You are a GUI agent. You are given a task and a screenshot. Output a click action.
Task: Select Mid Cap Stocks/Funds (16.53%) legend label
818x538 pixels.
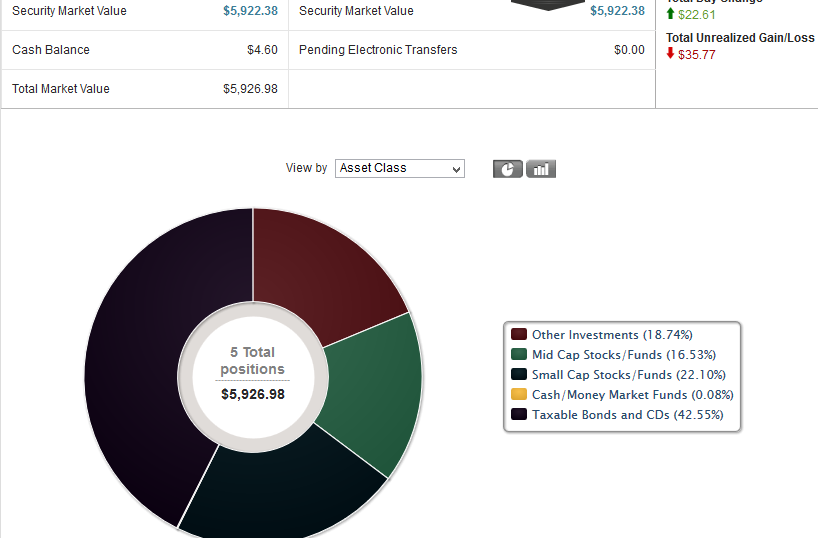point(624,355)
